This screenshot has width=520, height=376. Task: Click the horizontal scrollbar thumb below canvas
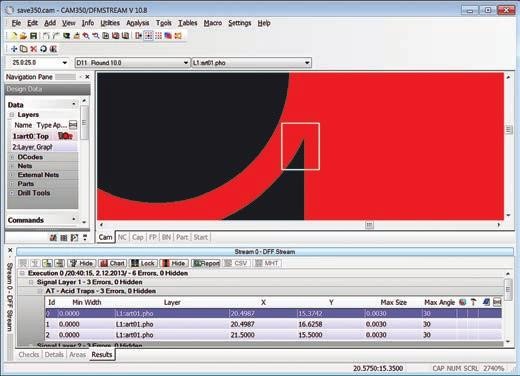click(369, 225)
